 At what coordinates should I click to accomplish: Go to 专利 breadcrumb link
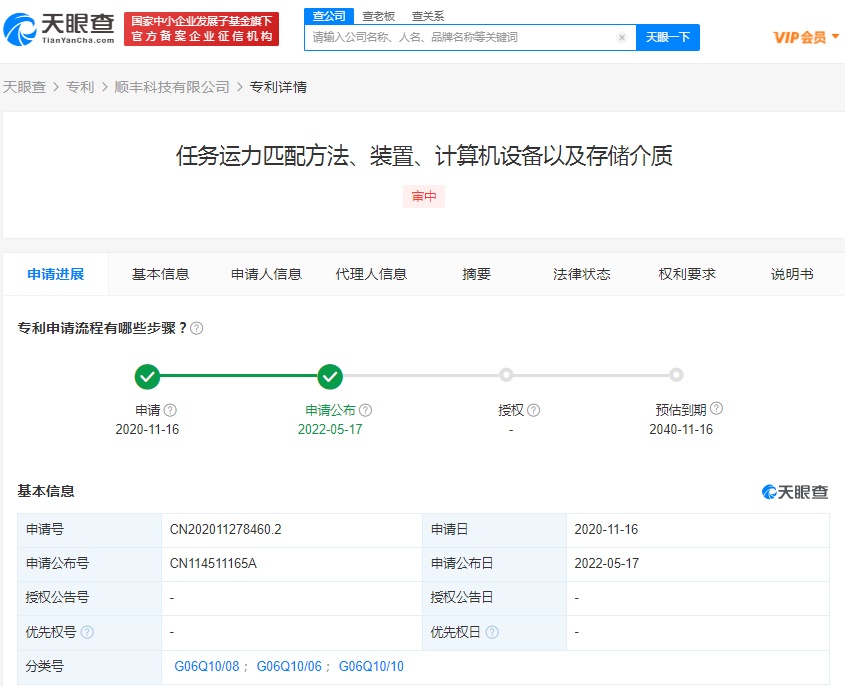(80, 87)
